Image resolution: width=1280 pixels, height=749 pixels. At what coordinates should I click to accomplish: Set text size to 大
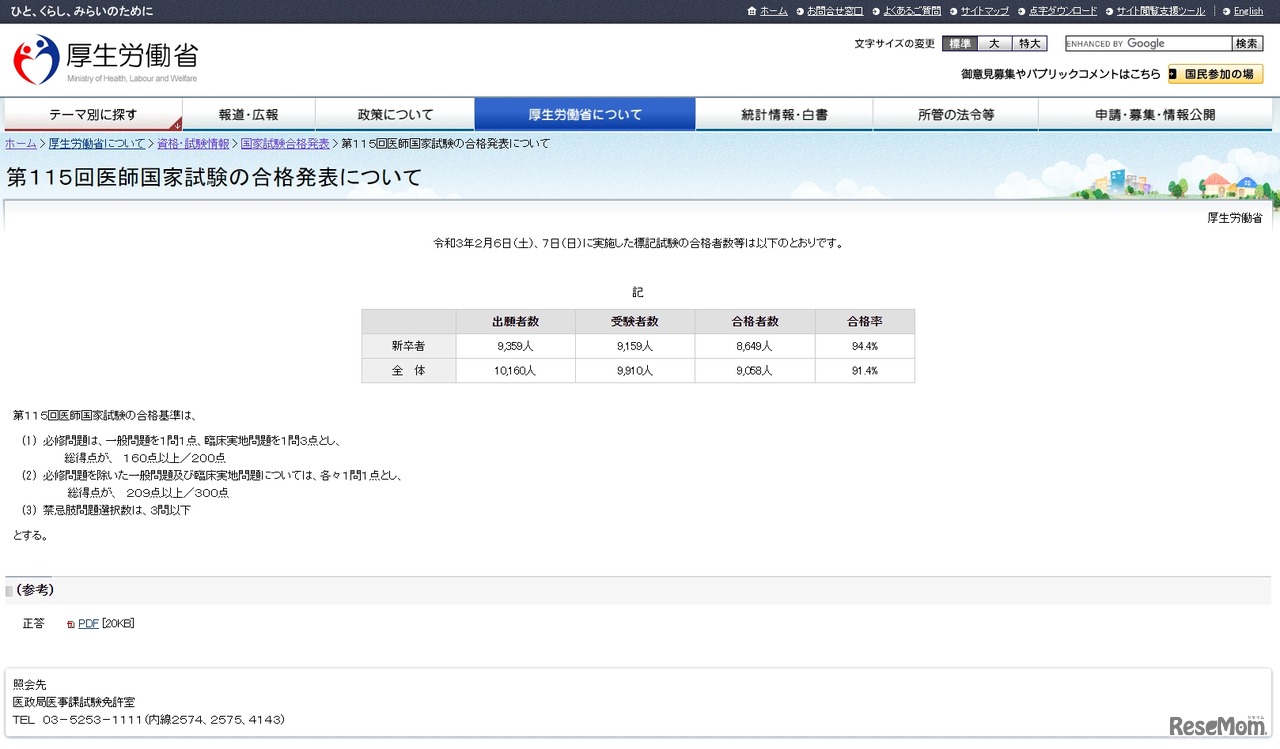point(994,44)
